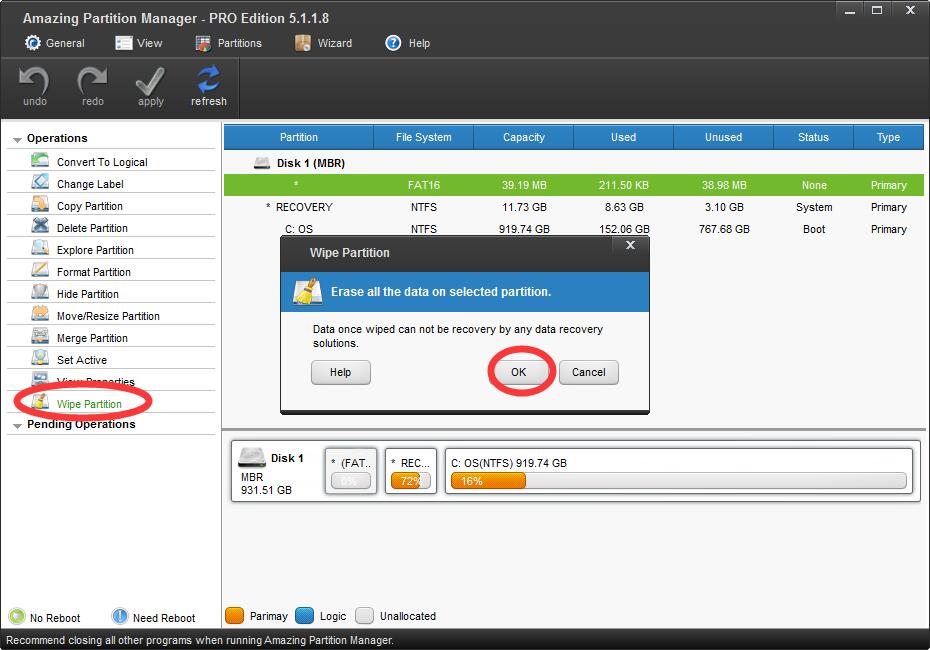Open the General menu
This screenshot has width=930, height=650.
coord(55,43)
